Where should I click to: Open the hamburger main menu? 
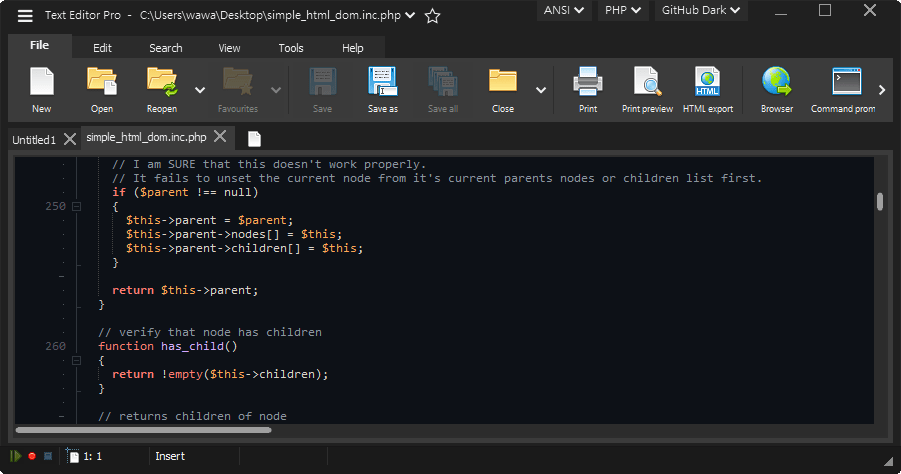[25, 16]
